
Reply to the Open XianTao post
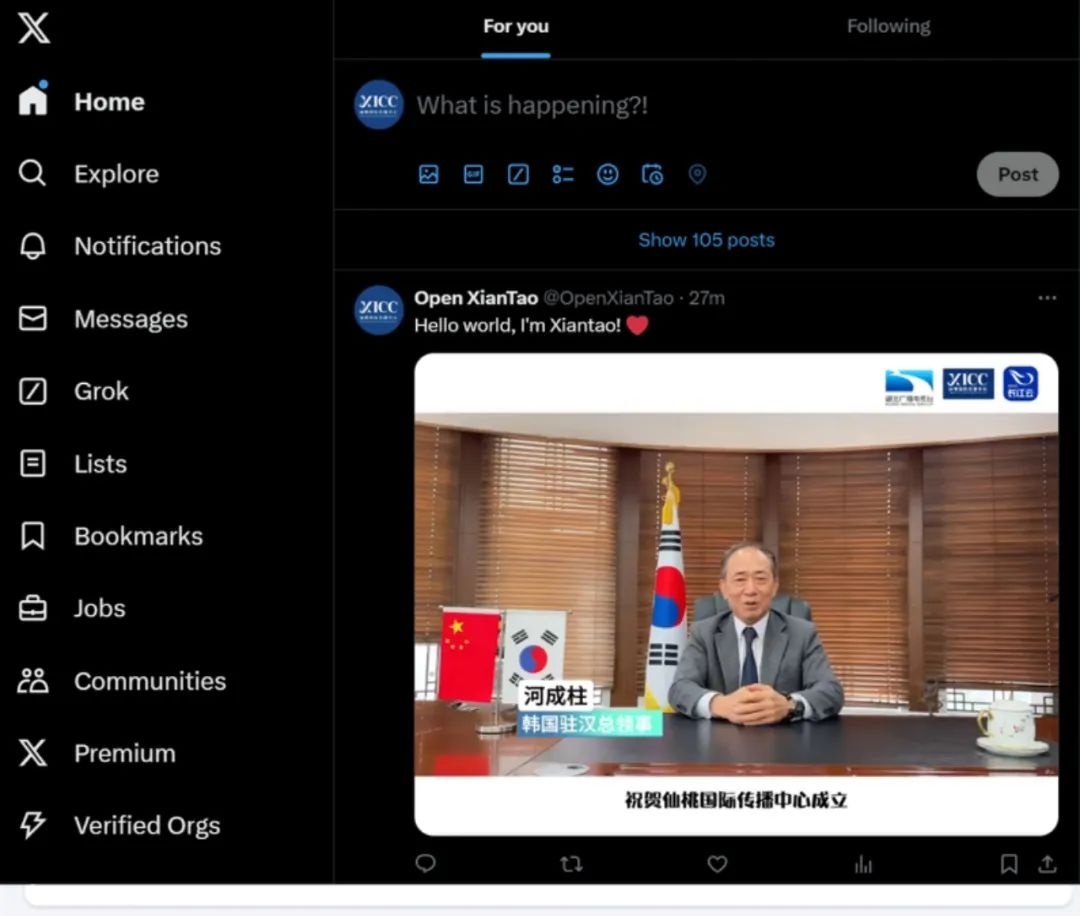coord(426,864)
